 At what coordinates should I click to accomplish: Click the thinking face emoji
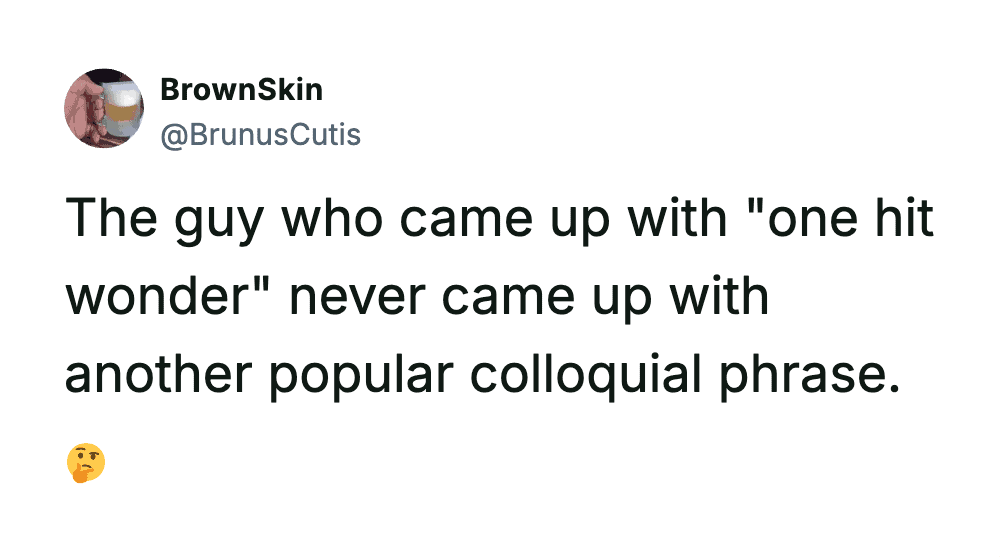coord(86,463)
